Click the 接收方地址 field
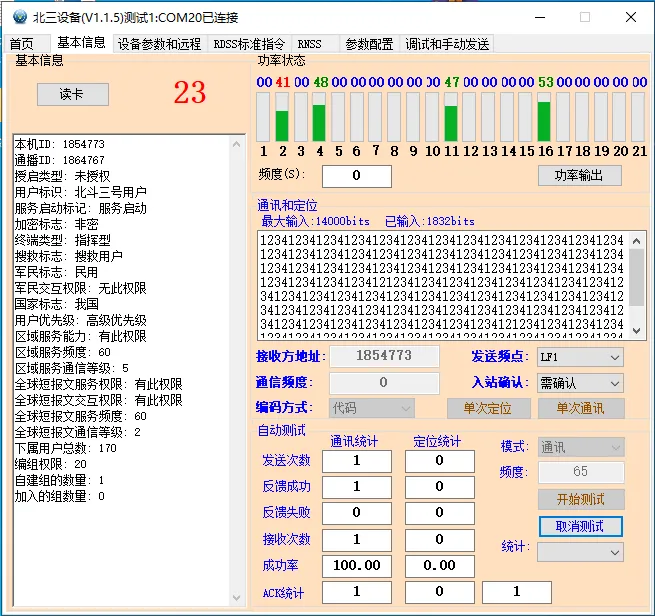Screen dimensions: 655x616 pos(384,356)
